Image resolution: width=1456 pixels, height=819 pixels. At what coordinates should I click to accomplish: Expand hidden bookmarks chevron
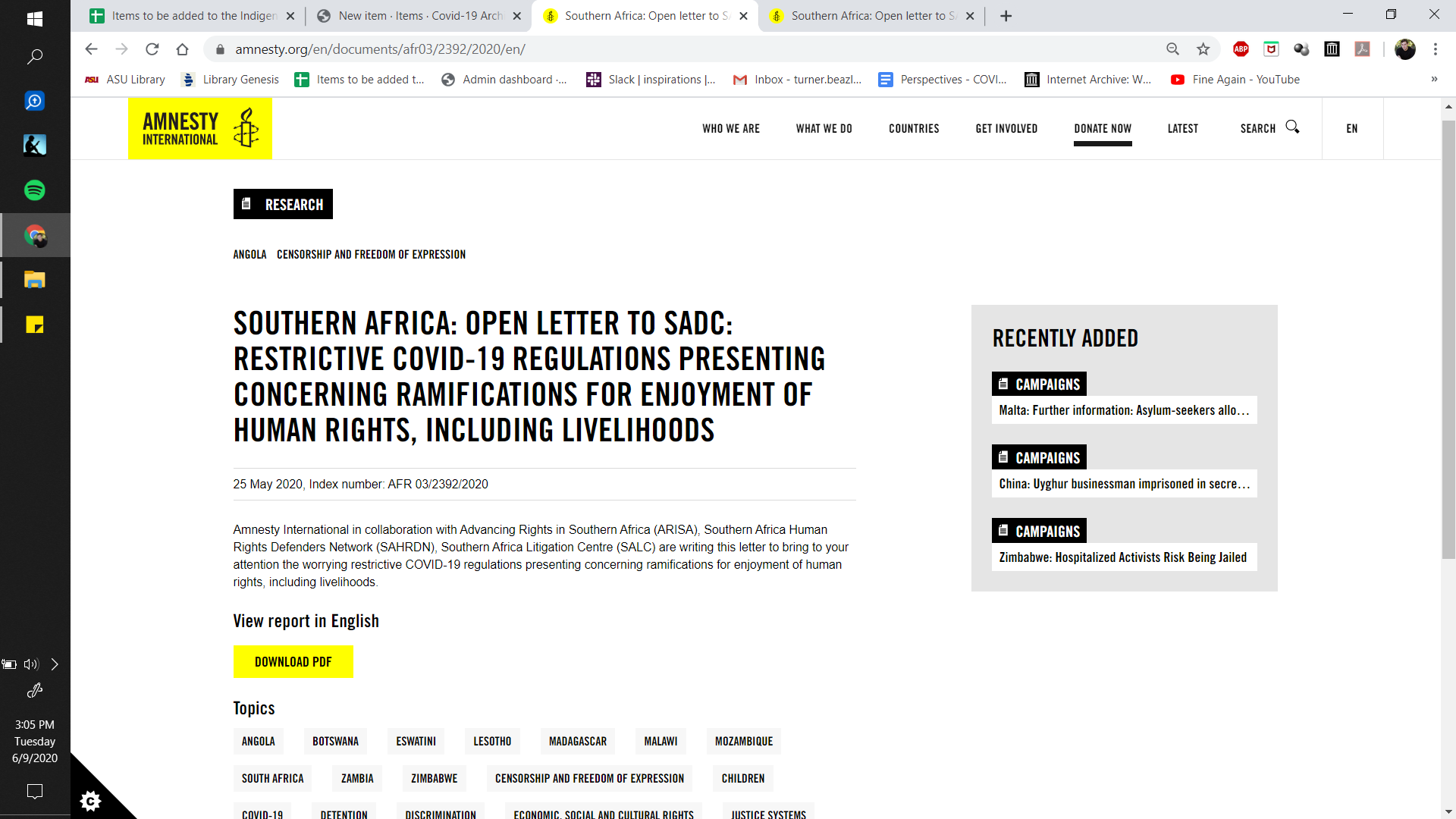pyautogui.click(x=1434, y=80)
